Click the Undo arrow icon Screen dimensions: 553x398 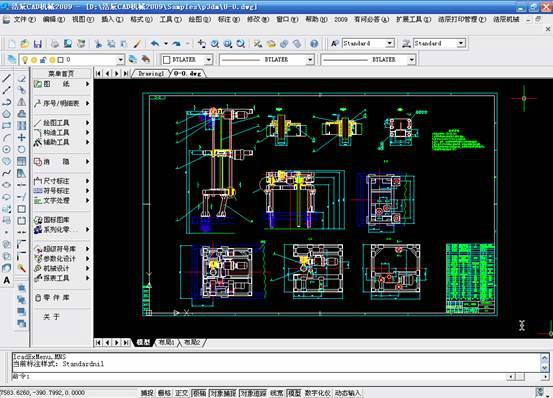155,44
